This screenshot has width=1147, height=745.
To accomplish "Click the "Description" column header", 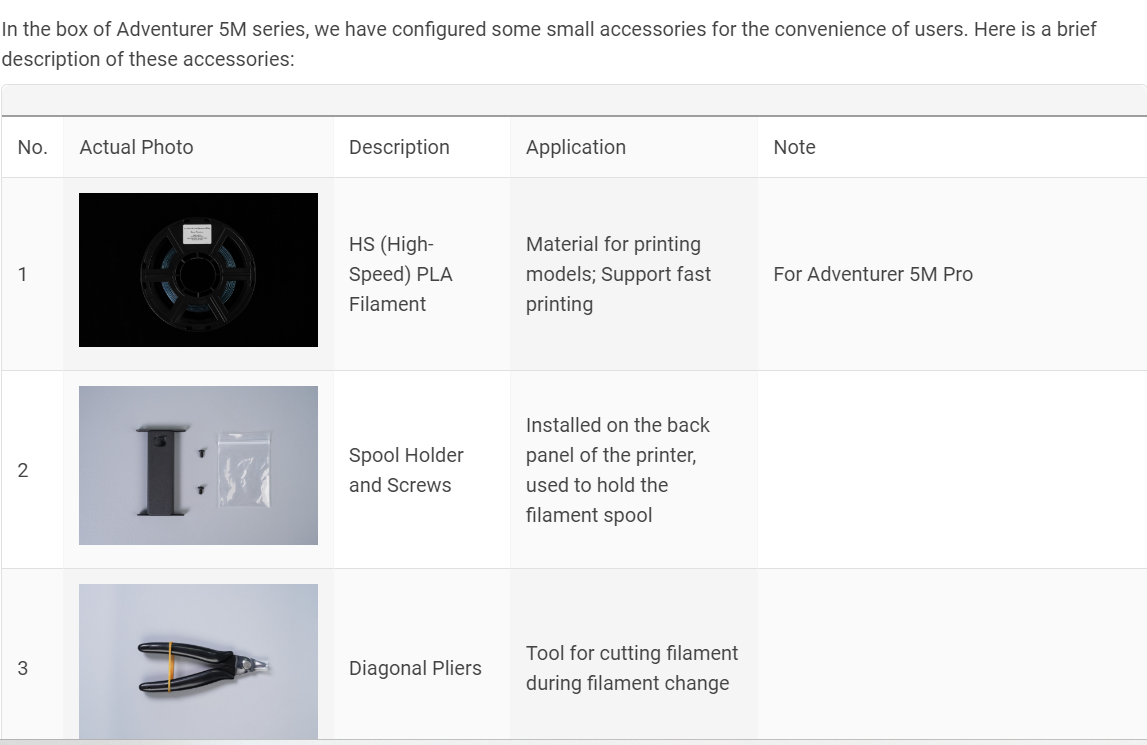I will click(399, 147).
